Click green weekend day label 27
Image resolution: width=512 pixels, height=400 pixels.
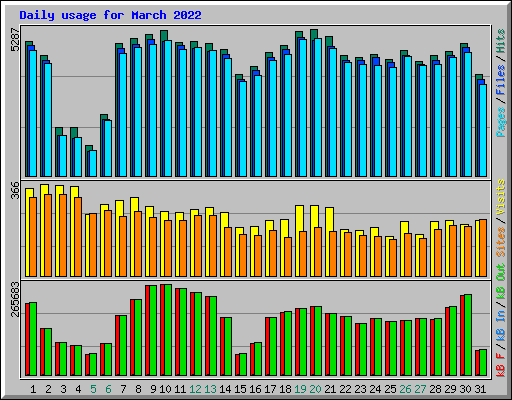coord(420,389)
